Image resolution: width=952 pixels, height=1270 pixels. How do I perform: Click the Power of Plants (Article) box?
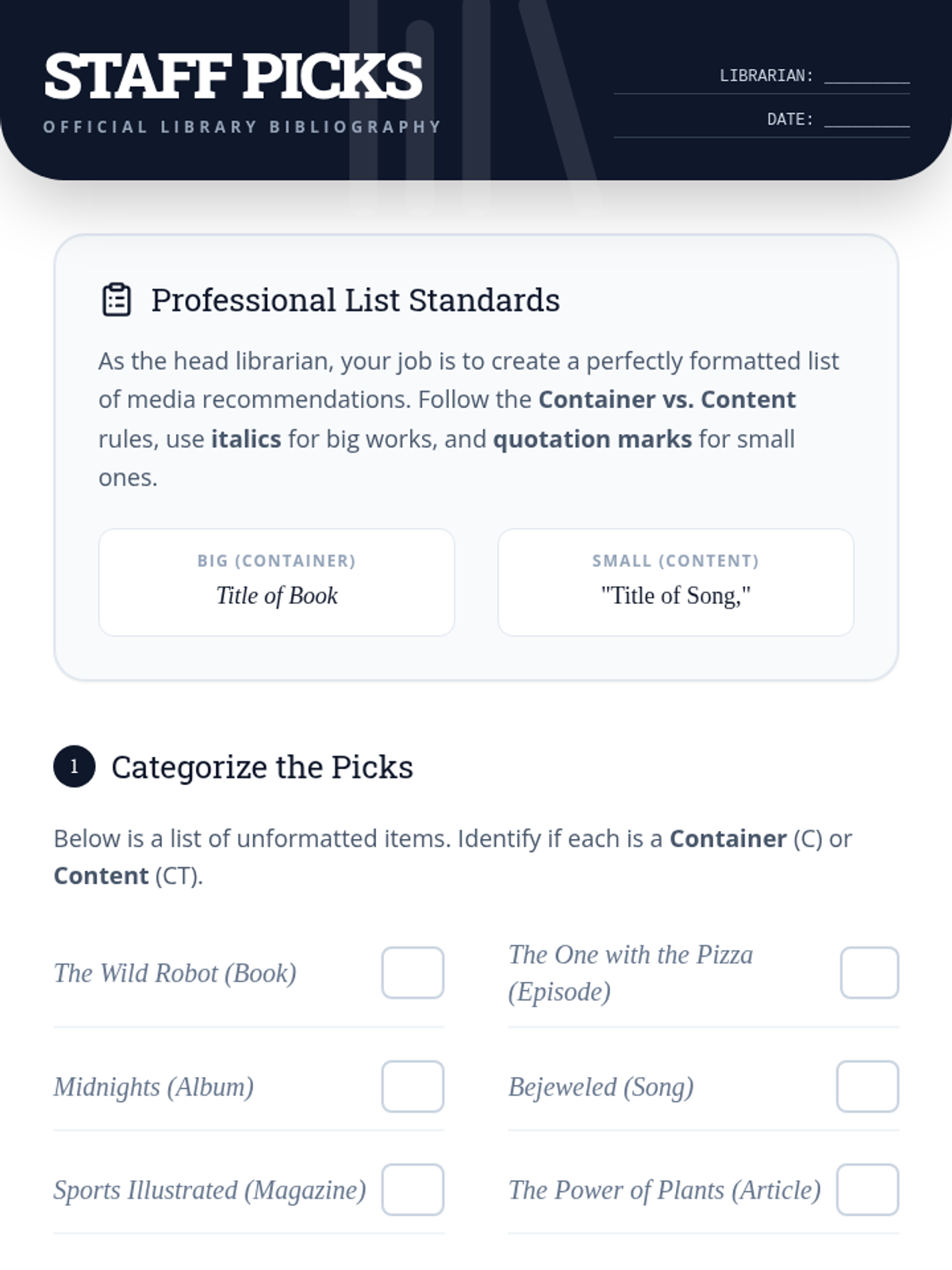[x=867, y=1190]
